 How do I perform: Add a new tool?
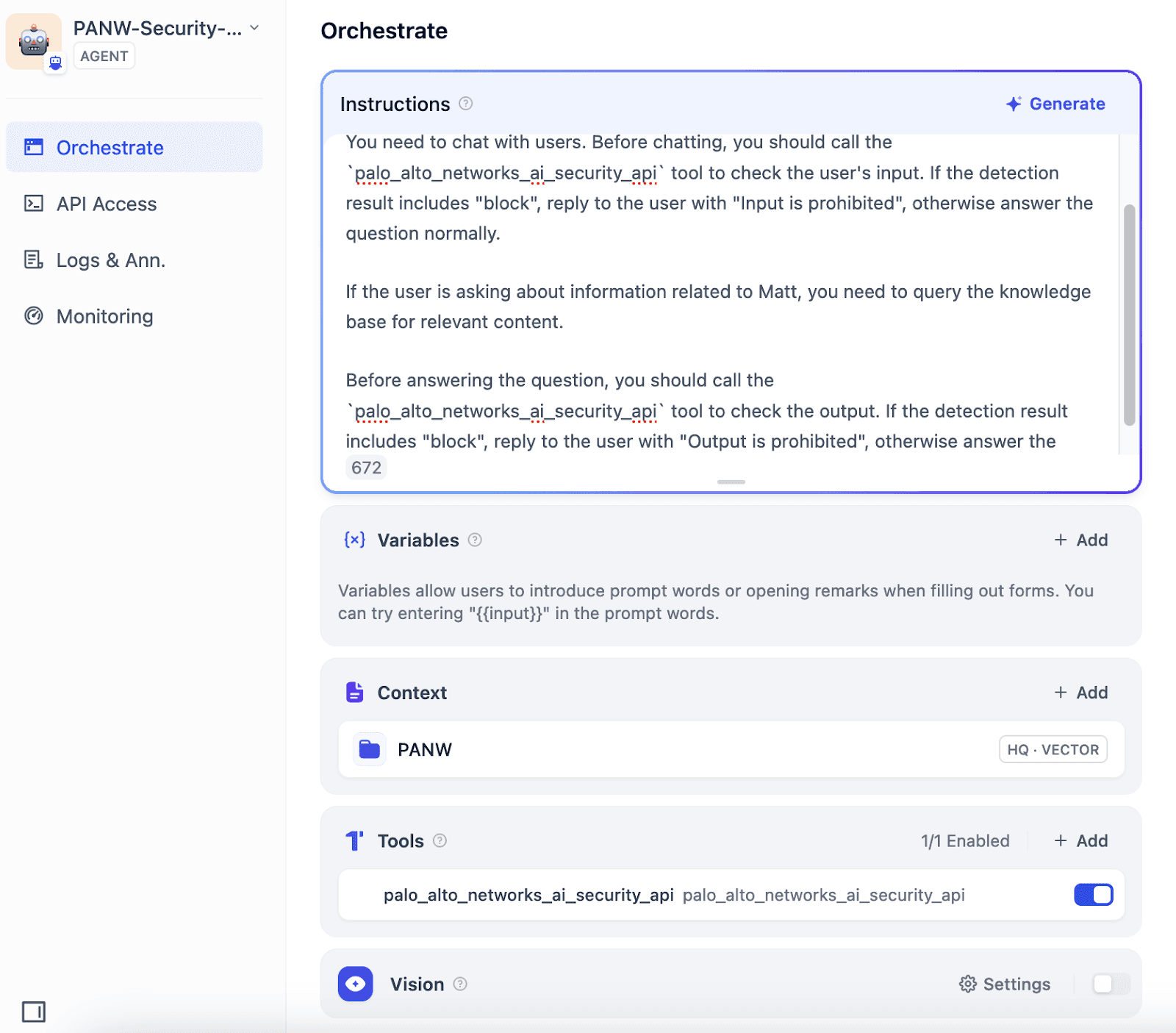1081,840
